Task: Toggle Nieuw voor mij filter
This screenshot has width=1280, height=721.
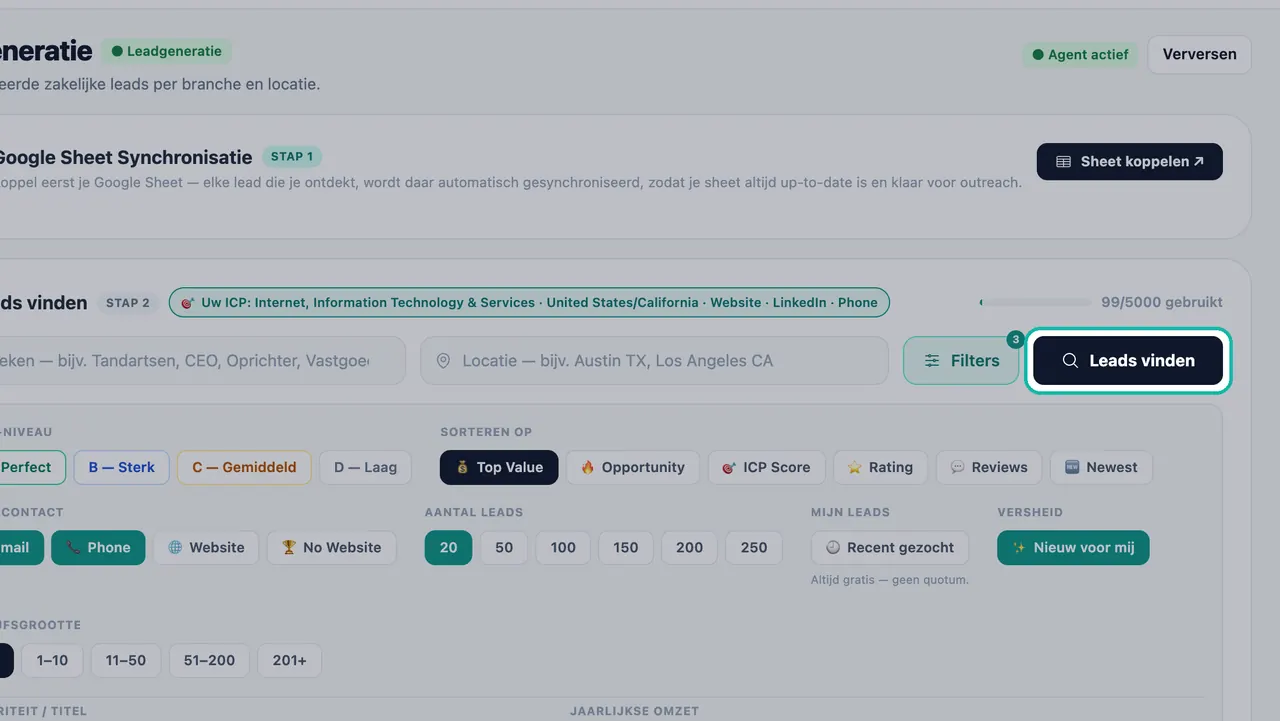Action: click(x=1073, y=547)
